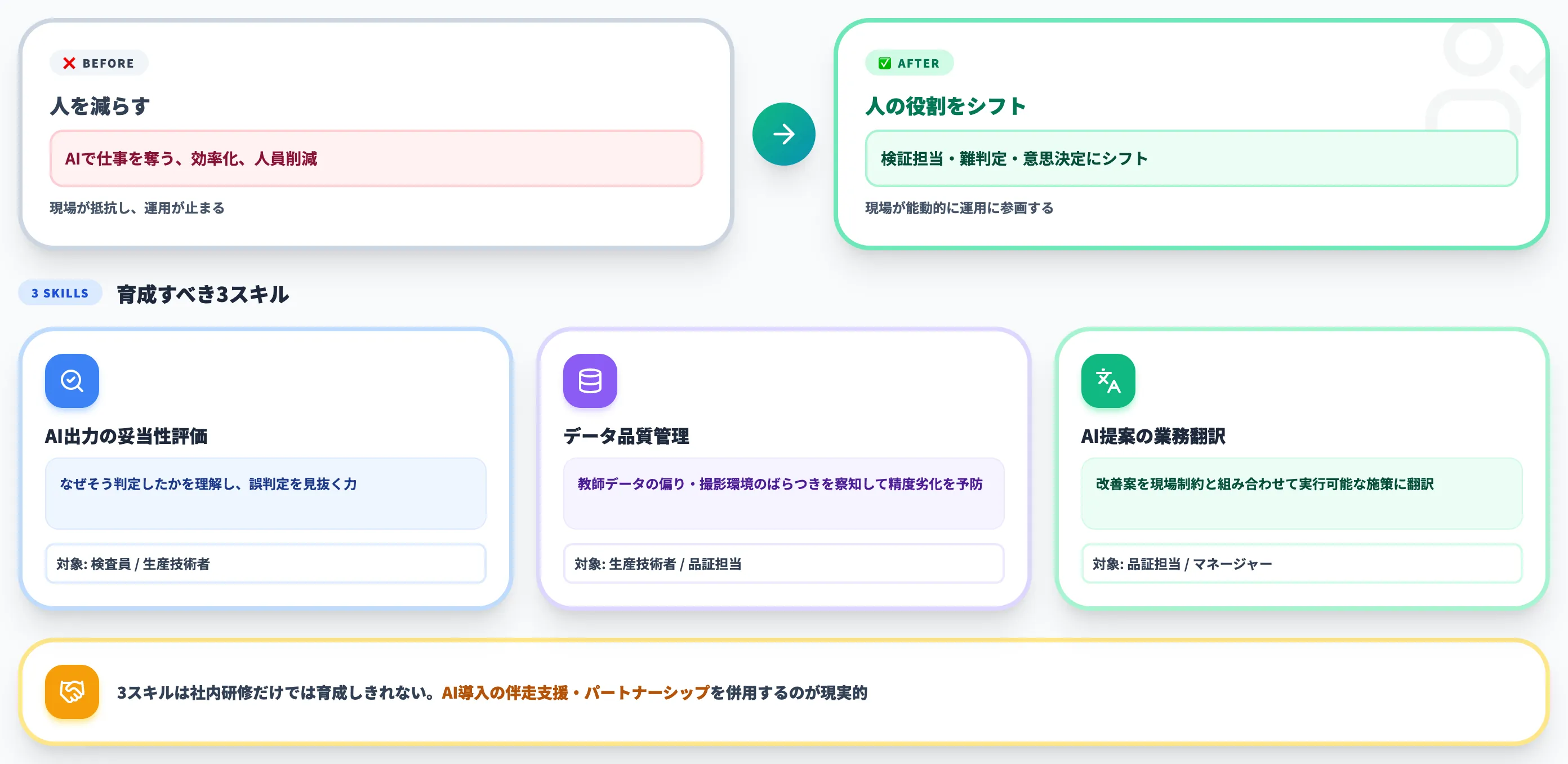Click the field 対象: 品証担当 / マネージャー

coord(1302,564)
